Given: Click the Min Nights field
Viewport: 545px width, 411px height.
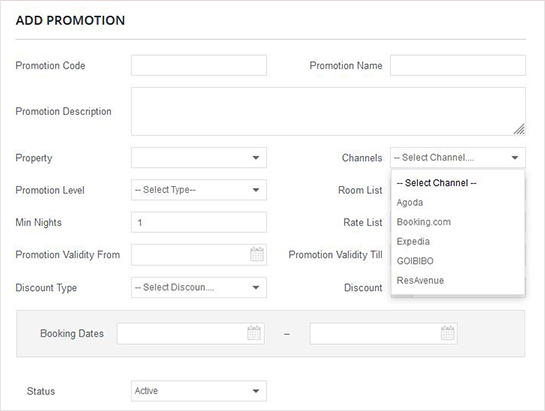Looking at the screenshot, I should [x=199, y=222].
